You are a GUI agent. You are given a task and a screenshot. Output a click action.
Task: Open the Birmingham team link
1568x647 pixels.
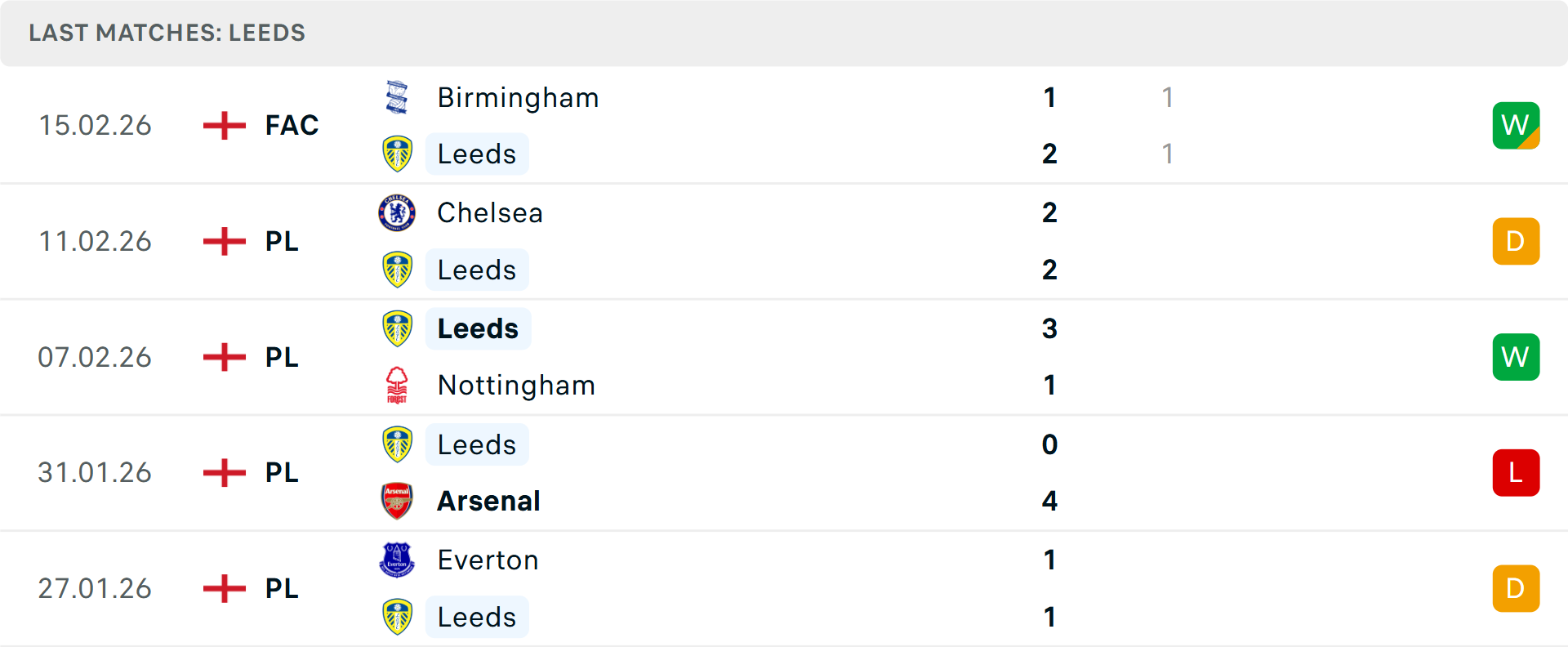click(x=518, y=98)
